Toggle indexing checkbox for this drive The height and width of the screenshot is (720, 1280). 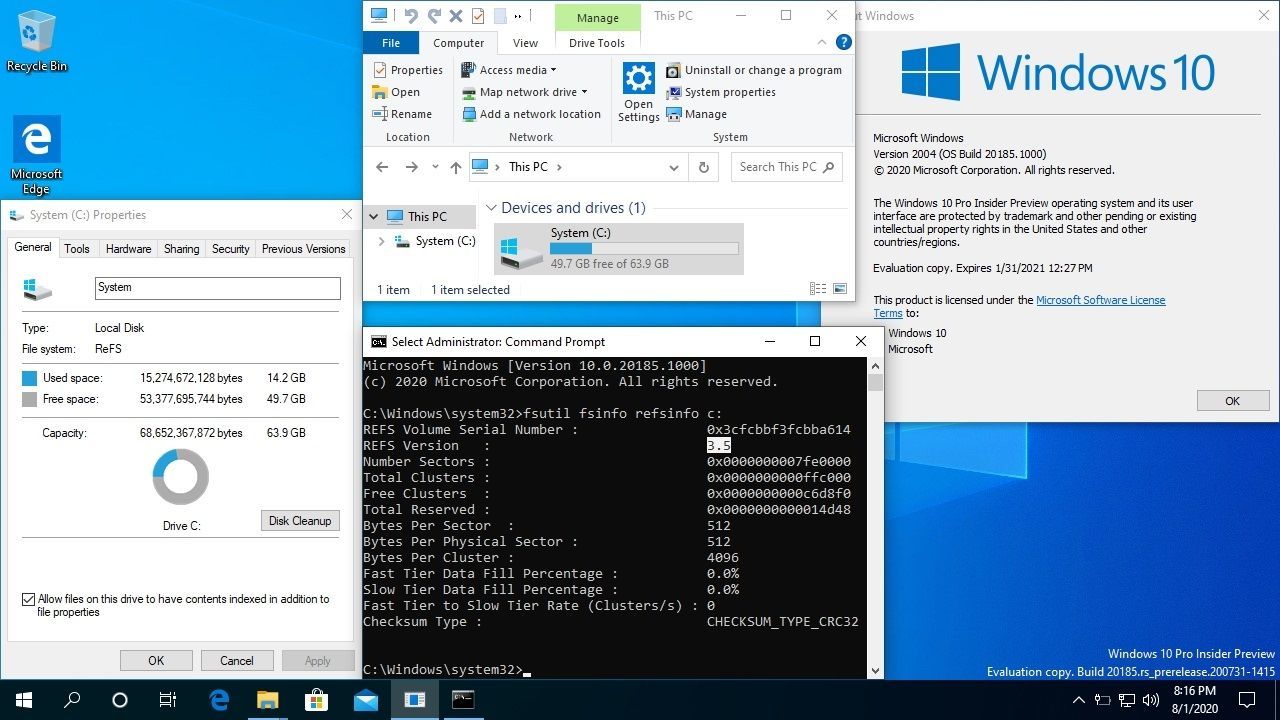click(28, 600)
